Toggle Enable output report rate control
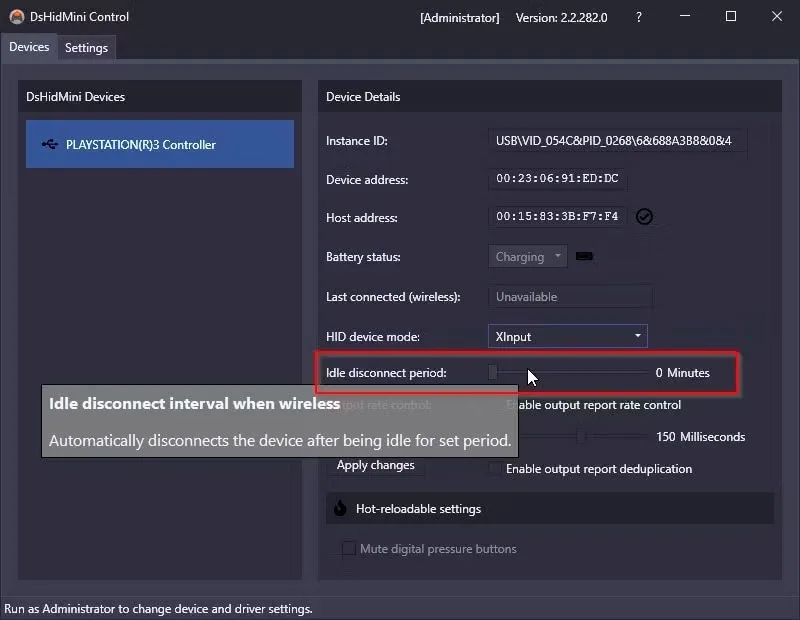 pyautogui.click(x=593, y=405)
